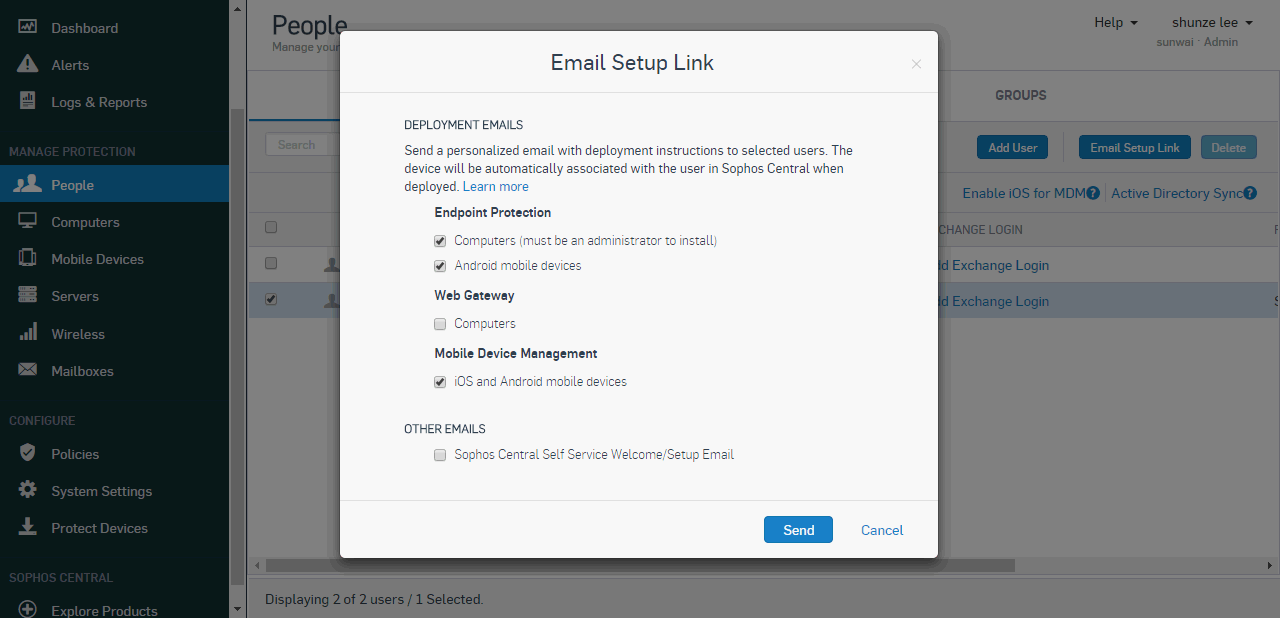The image size is (1280, 618).
Task: Click the Alerts warning triangle icon
Action: 28,65
